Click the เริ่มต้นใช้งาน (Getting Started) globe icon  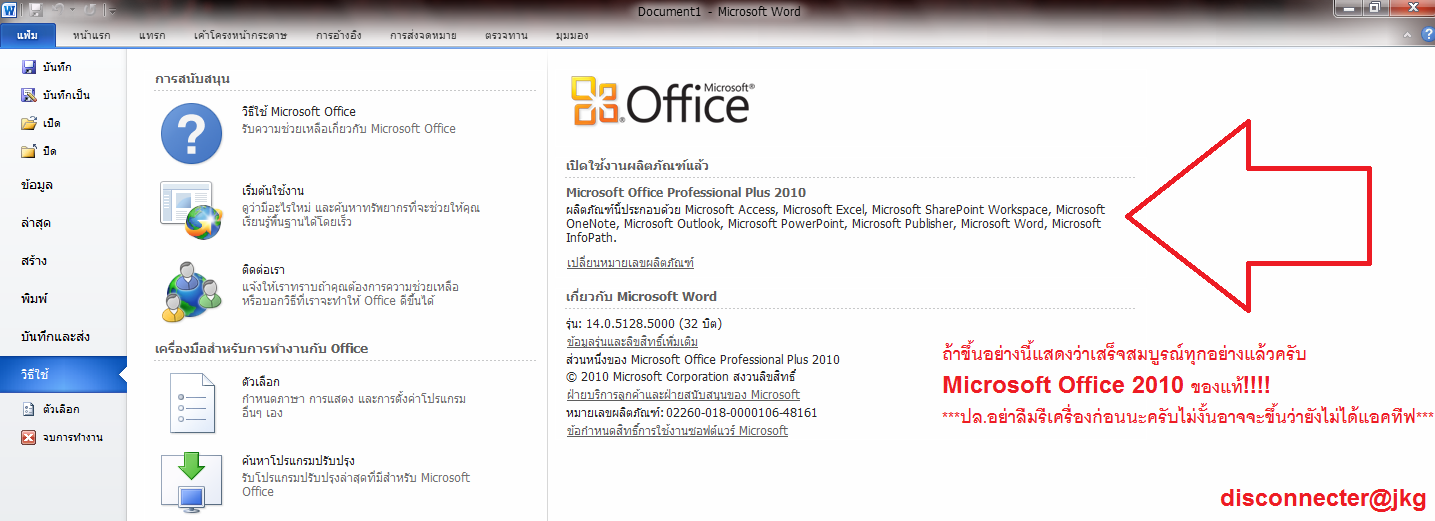pyautogui.click(x=191, y=209)
